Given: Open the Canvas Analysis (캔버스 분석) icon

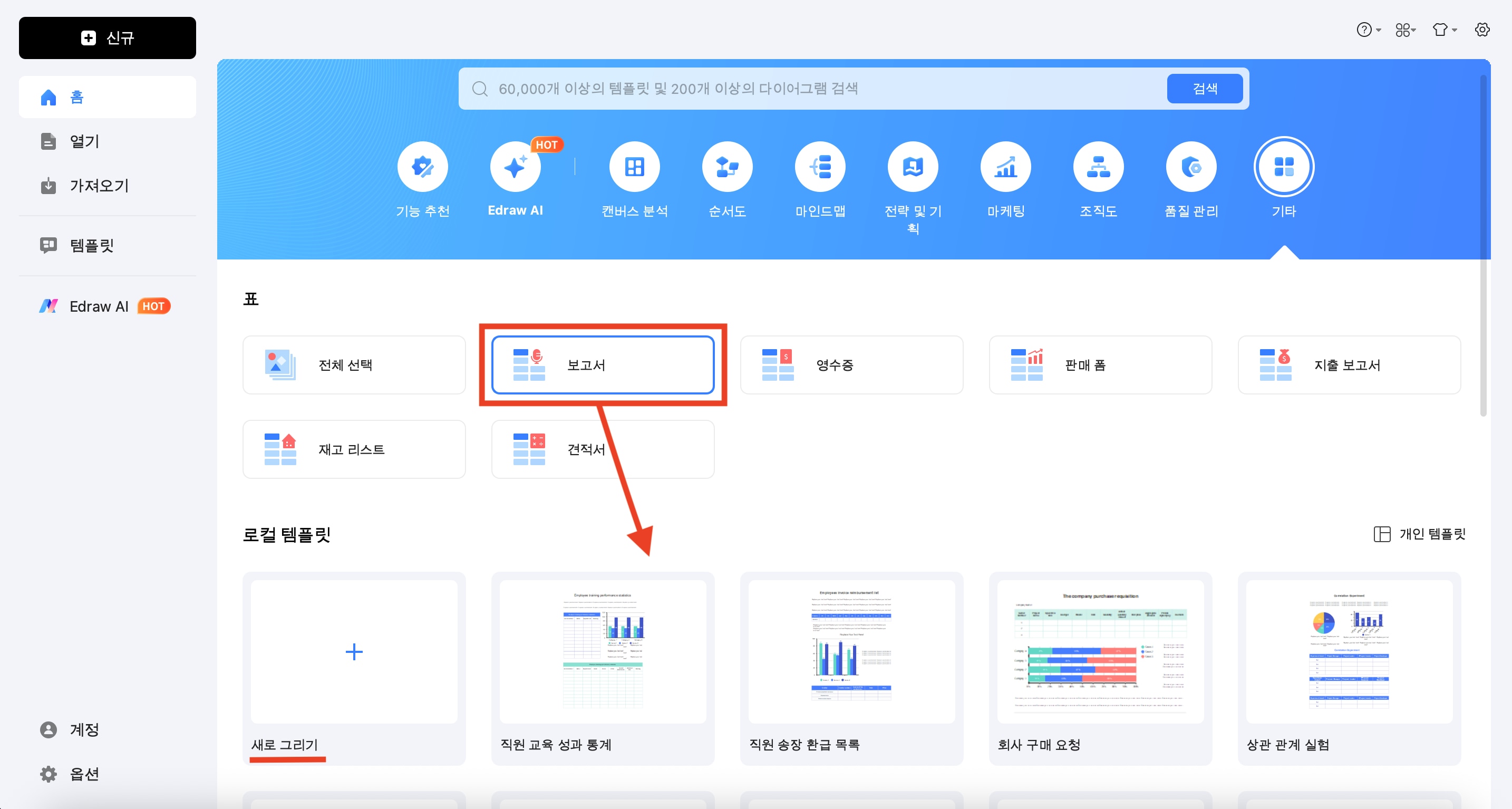Looking at the screenshot, I should coord(635,167).
